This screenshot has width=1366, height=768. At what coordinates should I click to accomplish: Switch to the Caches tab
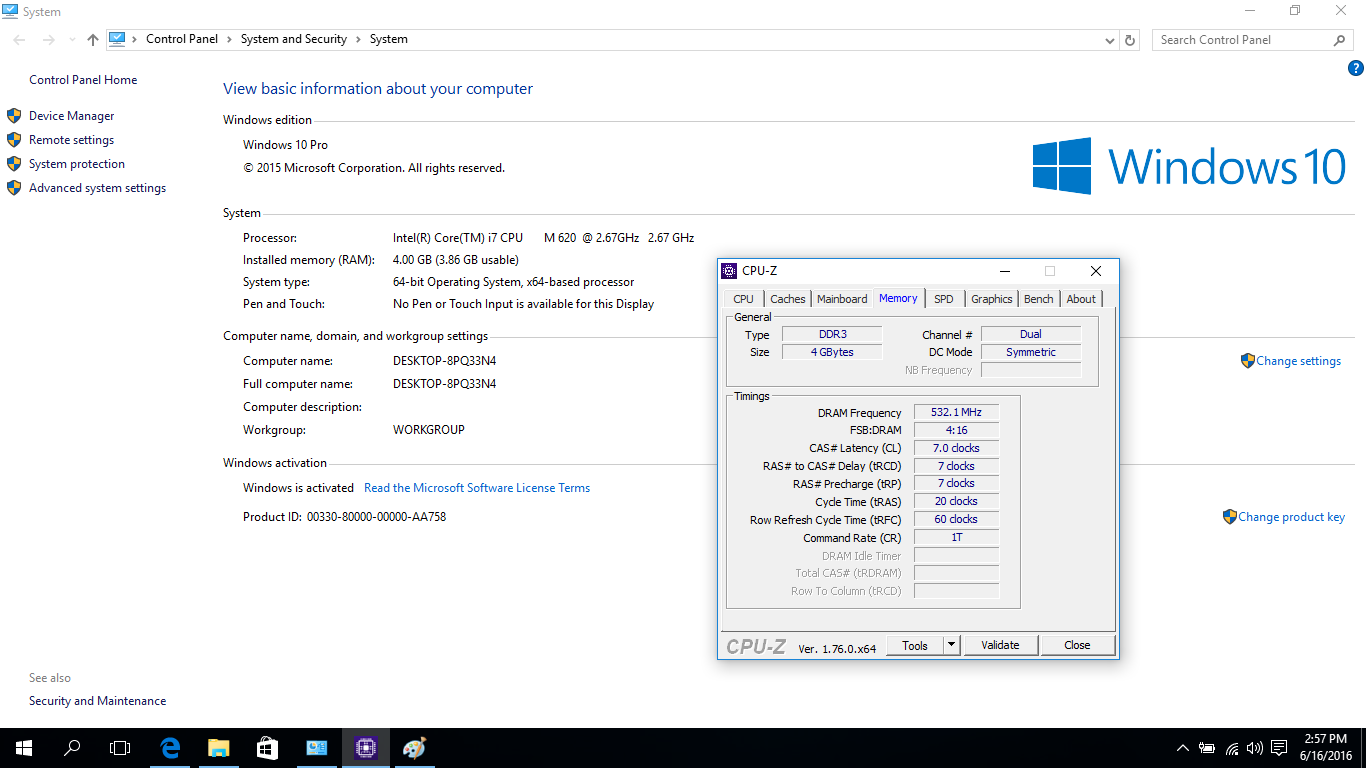[x=788, y=299]
